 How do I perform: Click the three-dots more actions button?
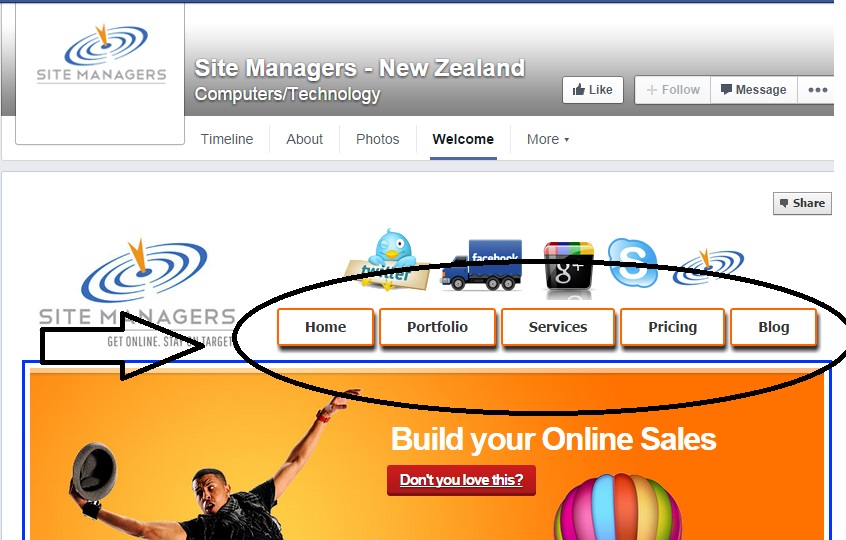click(x=817, y=90)
